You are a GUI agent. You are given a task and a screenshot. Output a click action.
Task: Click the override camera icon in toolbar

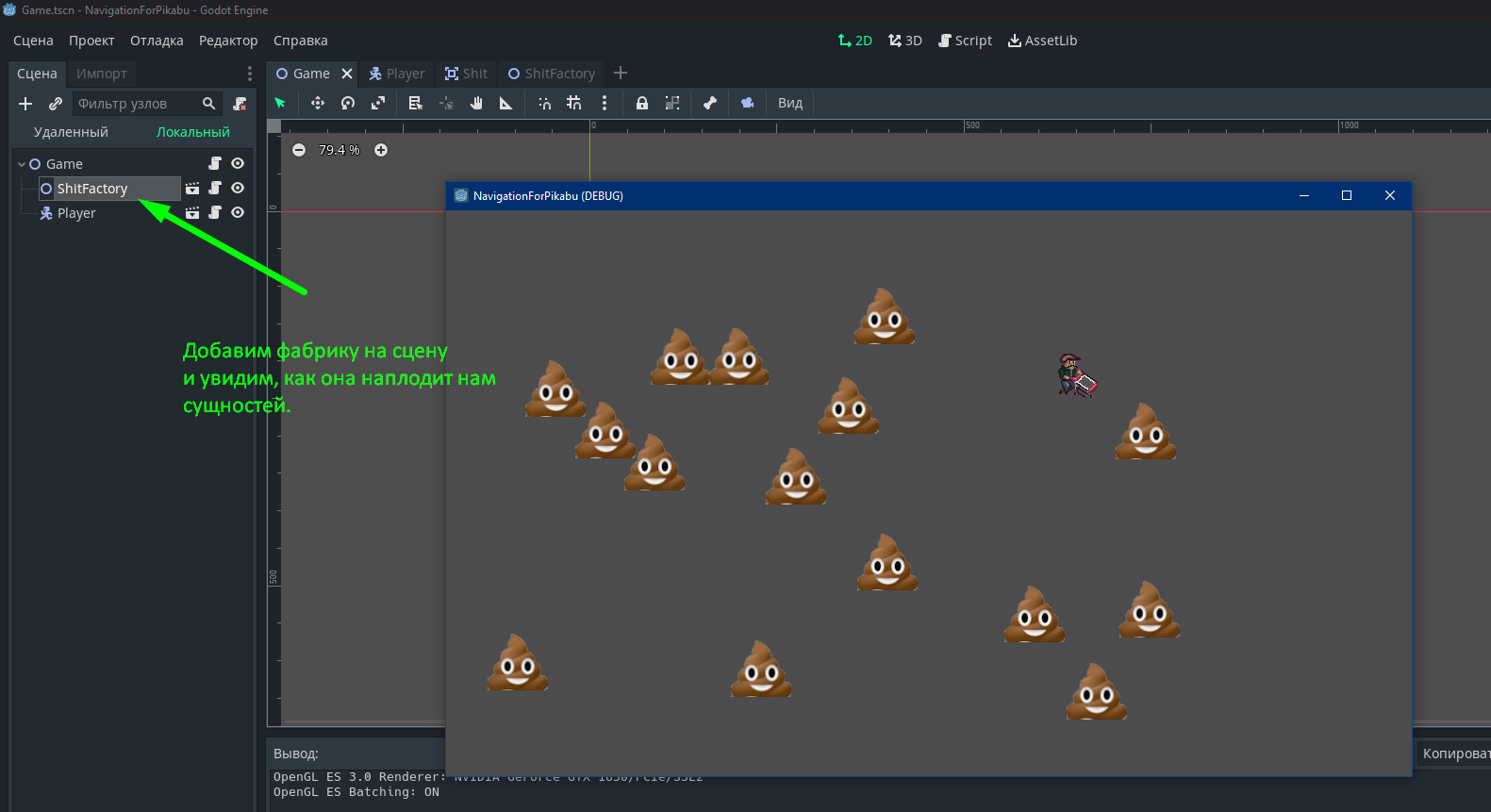(748, 103)
